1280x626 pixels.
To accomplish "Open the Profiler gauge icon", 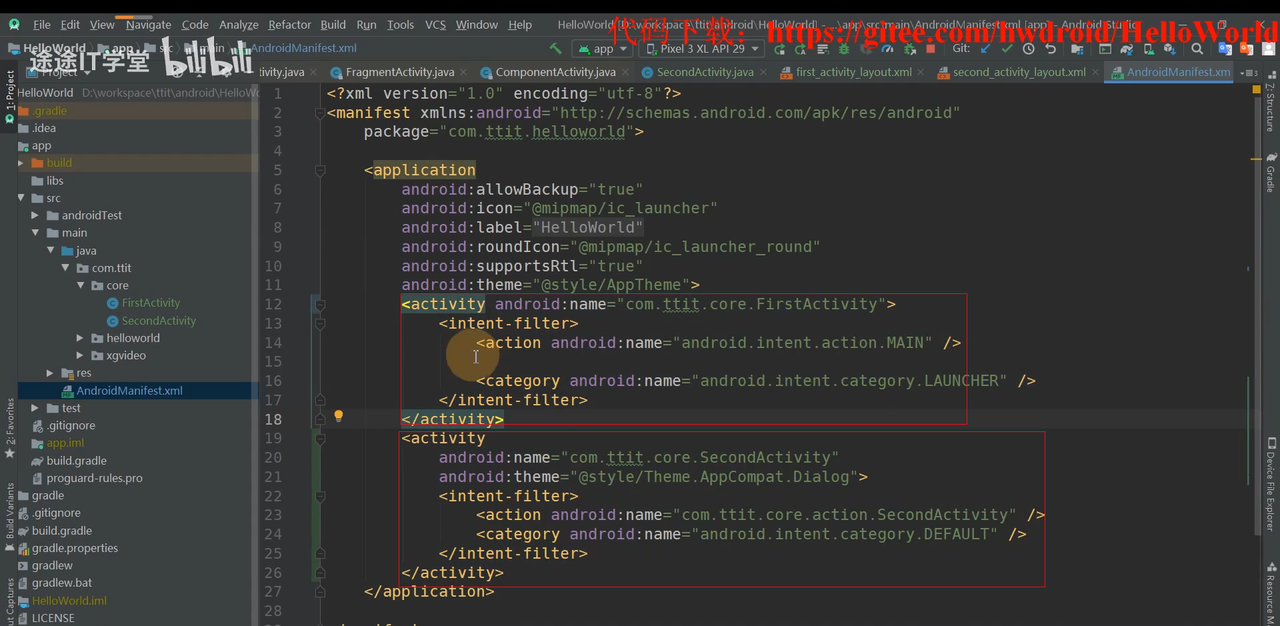I will point(887,48).
